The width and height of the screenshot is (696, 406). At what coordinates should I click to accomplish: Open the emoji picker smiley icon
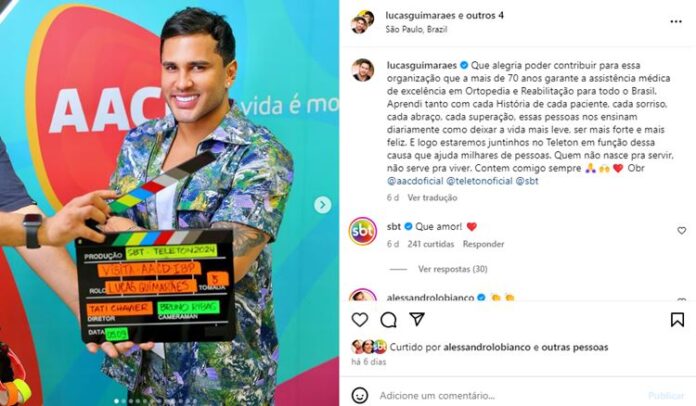[360, 395]
